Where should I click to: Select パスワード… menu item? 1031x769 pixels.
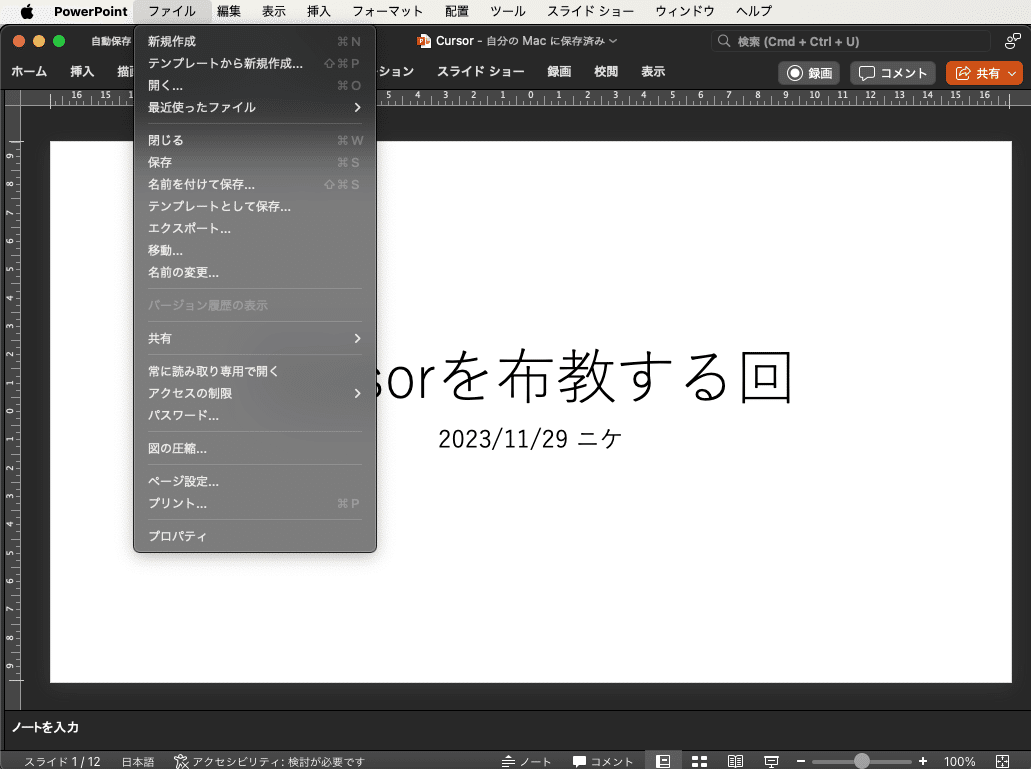[x=254, y=415]
